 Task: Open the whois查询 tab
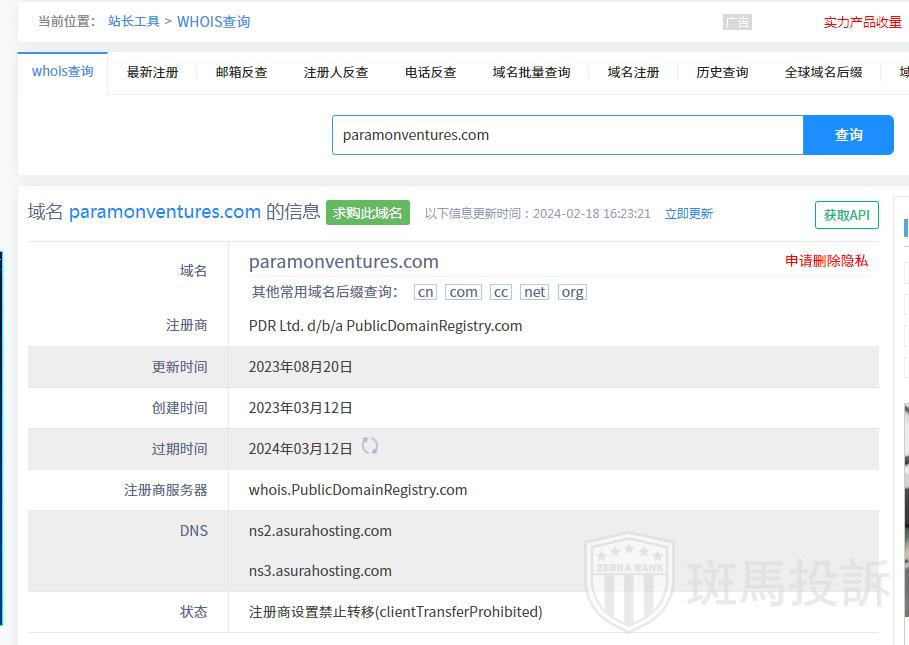(62, 72)
